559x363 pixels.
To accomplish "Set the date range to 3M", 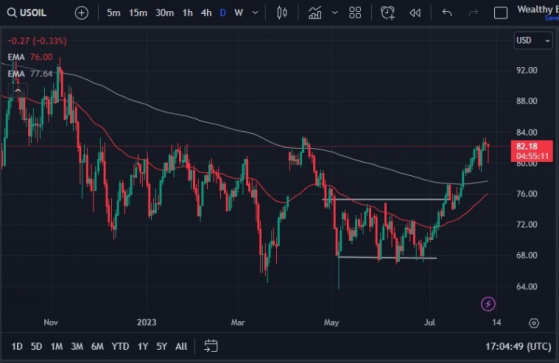I will pyautogui.click(x=77, y=346).
